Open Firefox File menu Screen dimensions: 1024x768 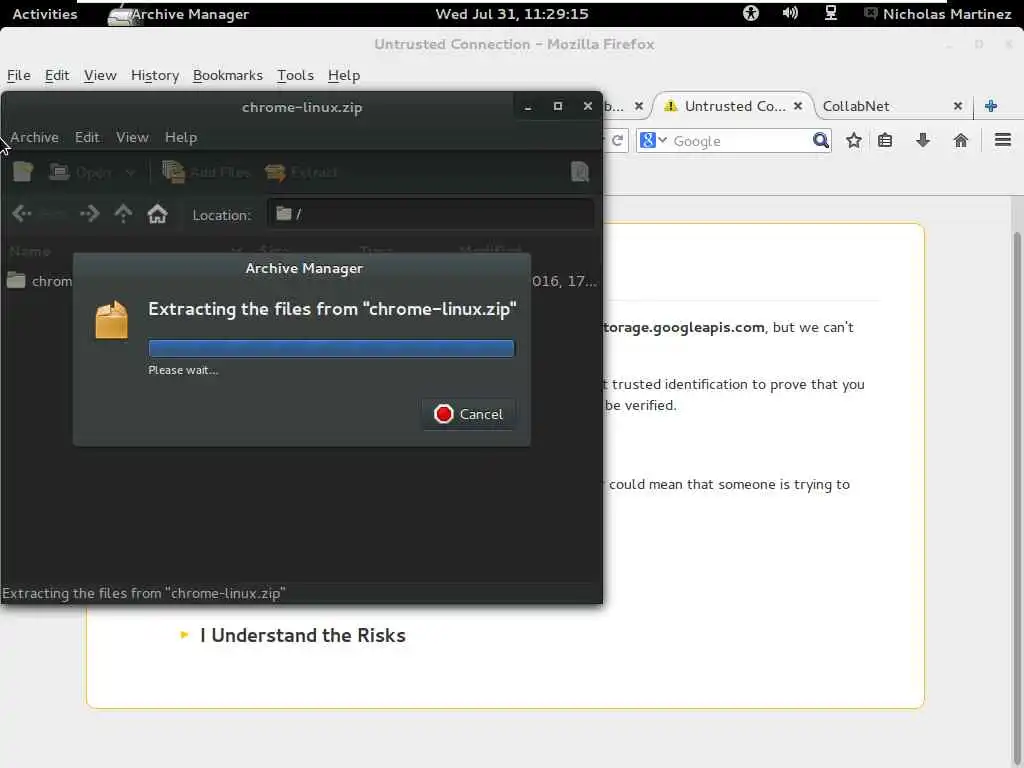click(x=18, y=75)
